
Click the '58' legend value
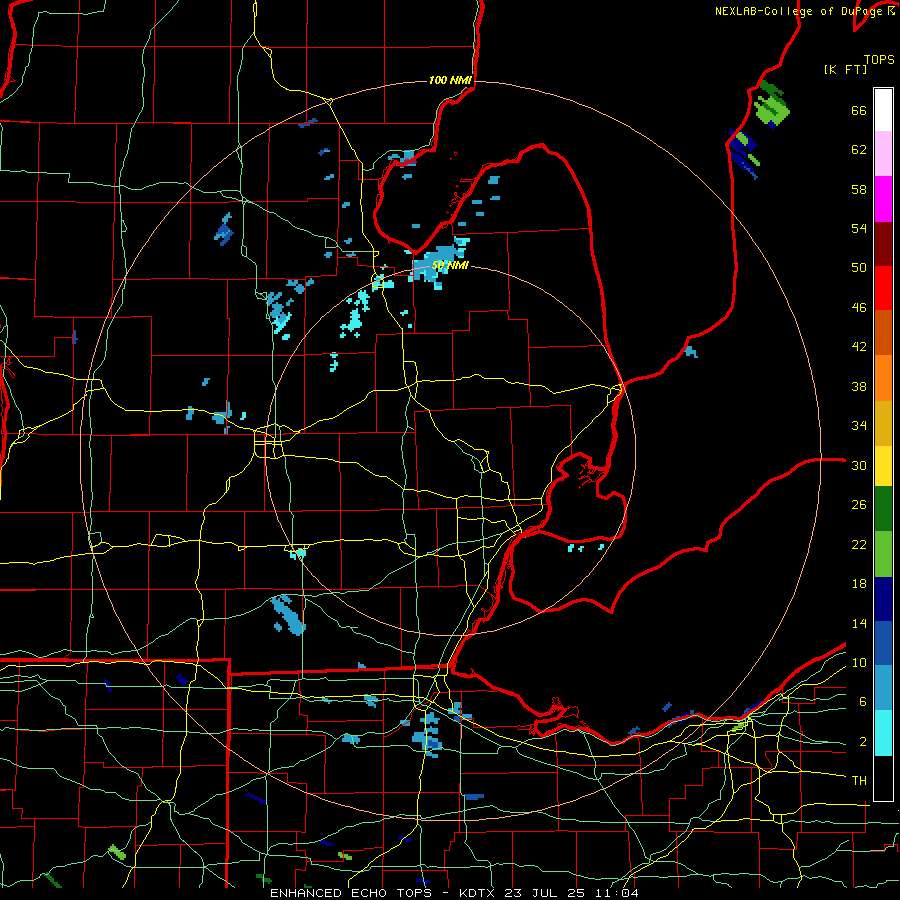point(859,189)
